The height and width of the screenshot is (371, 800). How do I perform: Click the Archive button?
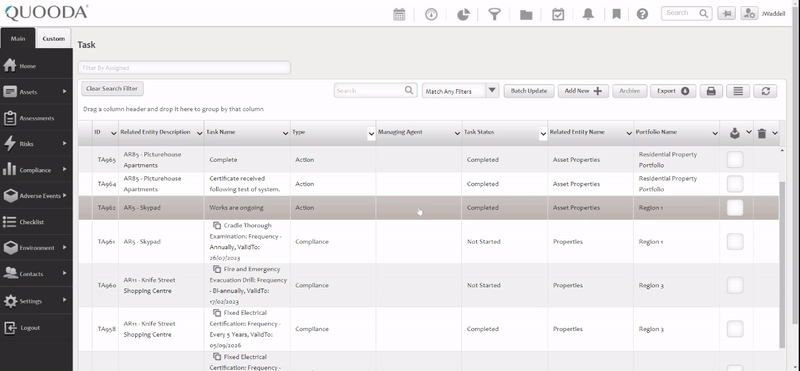pos(630,91)
